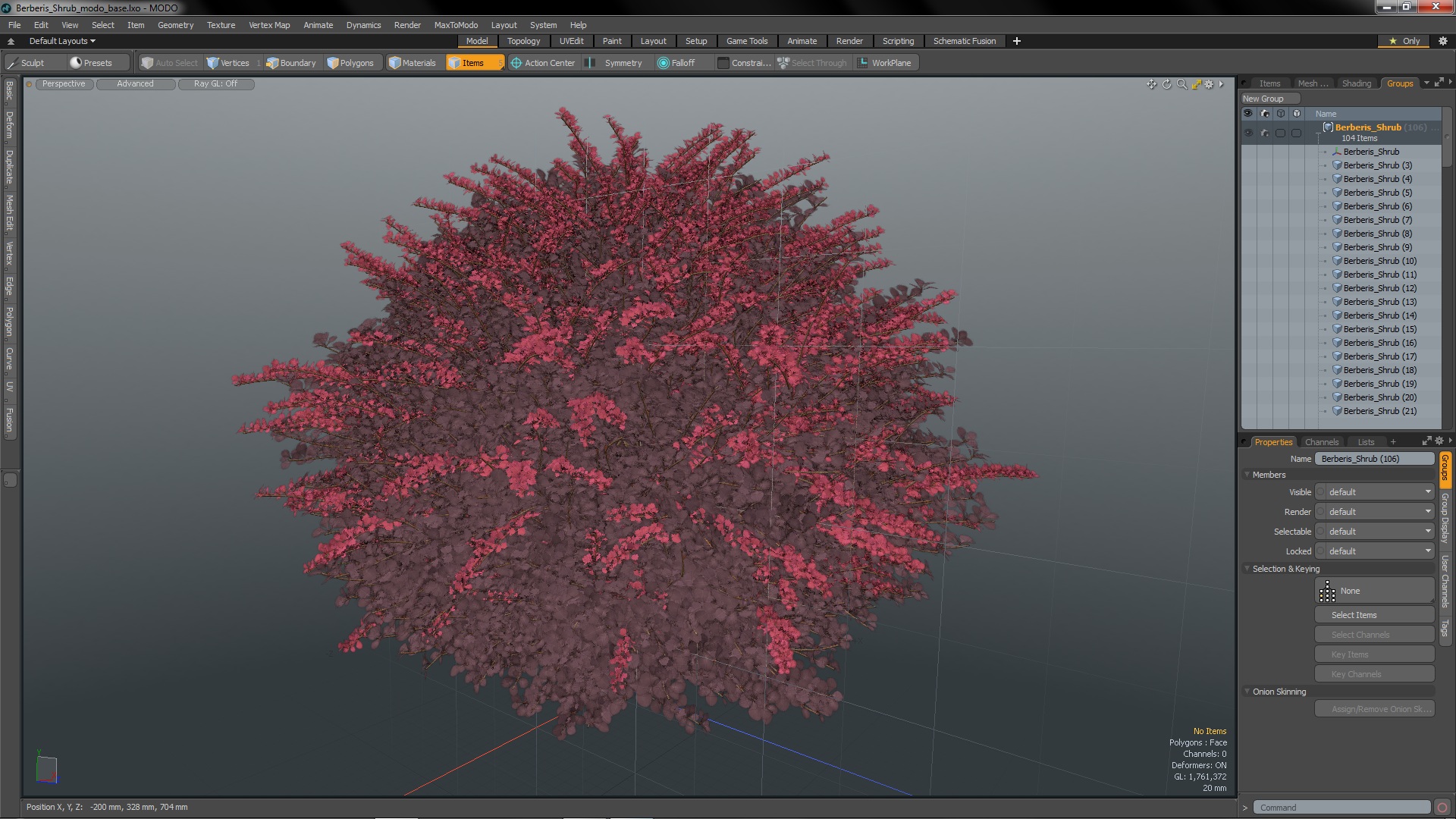The height and width of the screenshot is (819, 1456).
Task: Toggle visibility eye for Berberis_Shrub group
Action: (x=1248, y=133)
